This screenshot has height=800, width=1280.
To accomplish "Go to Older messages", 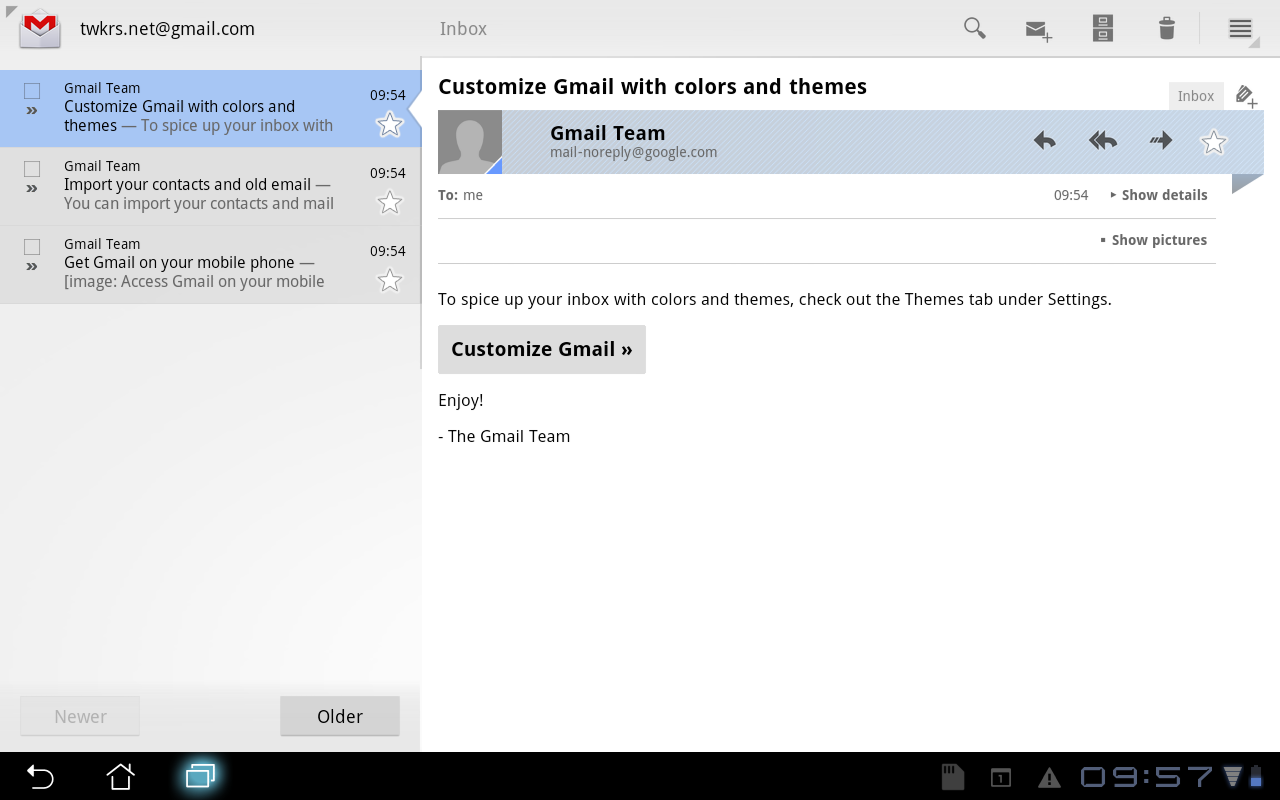I will click(x=340, y=716).
